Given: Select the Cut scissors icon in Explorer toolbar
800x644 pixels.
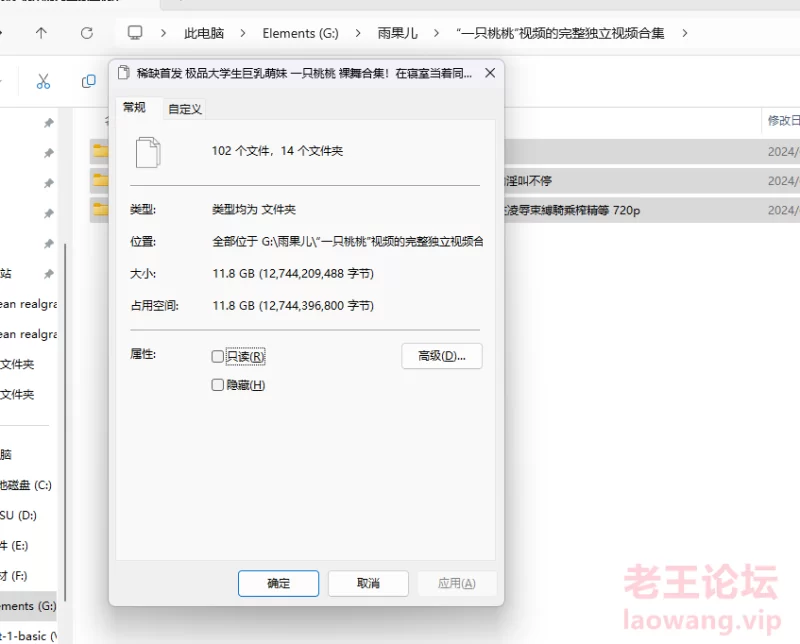Looking at the screenshot, I should (43, 81).
